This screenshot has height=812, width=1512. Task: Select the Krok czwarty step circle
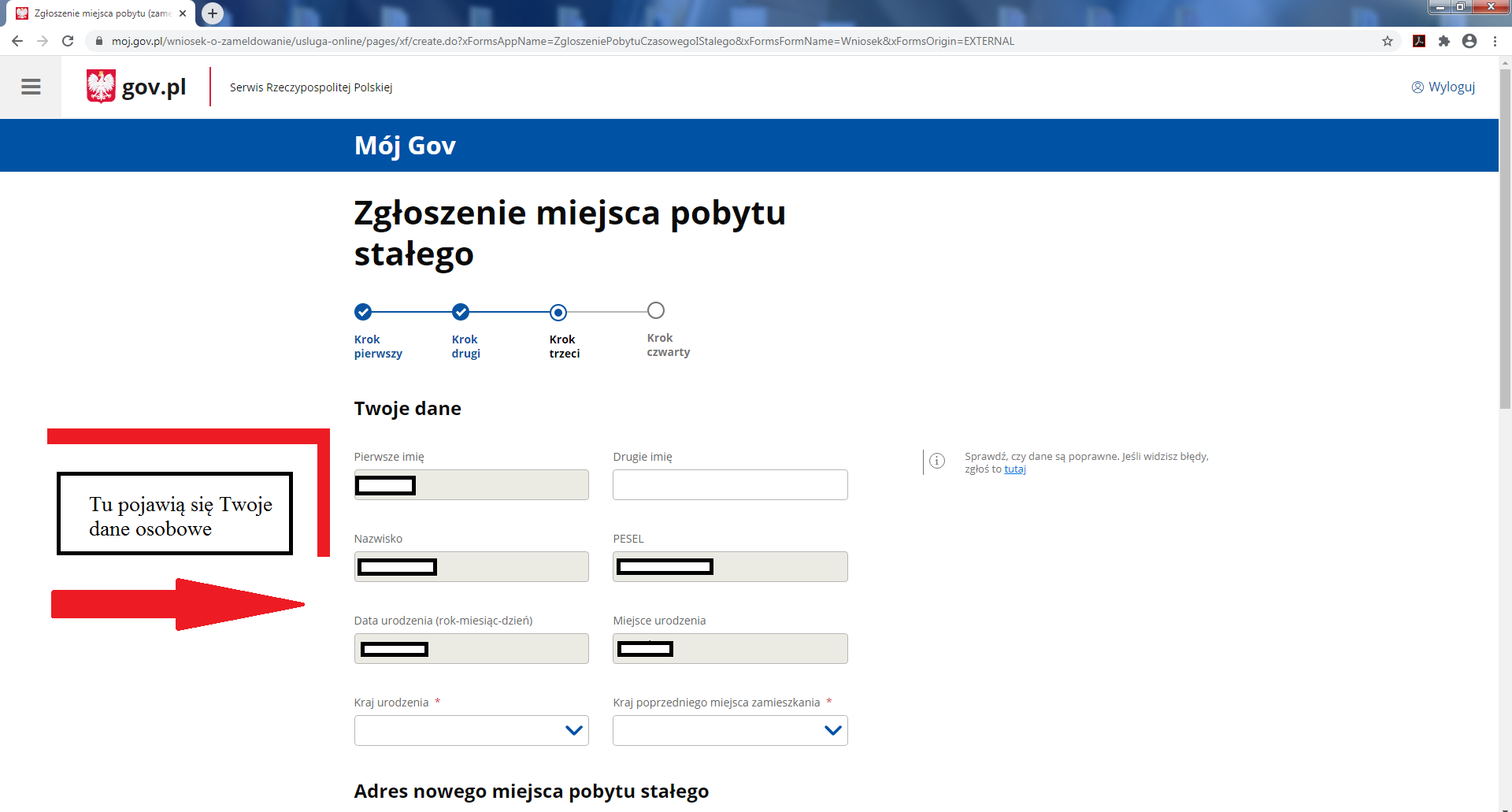pyautogui.click(x=656, y=310)
